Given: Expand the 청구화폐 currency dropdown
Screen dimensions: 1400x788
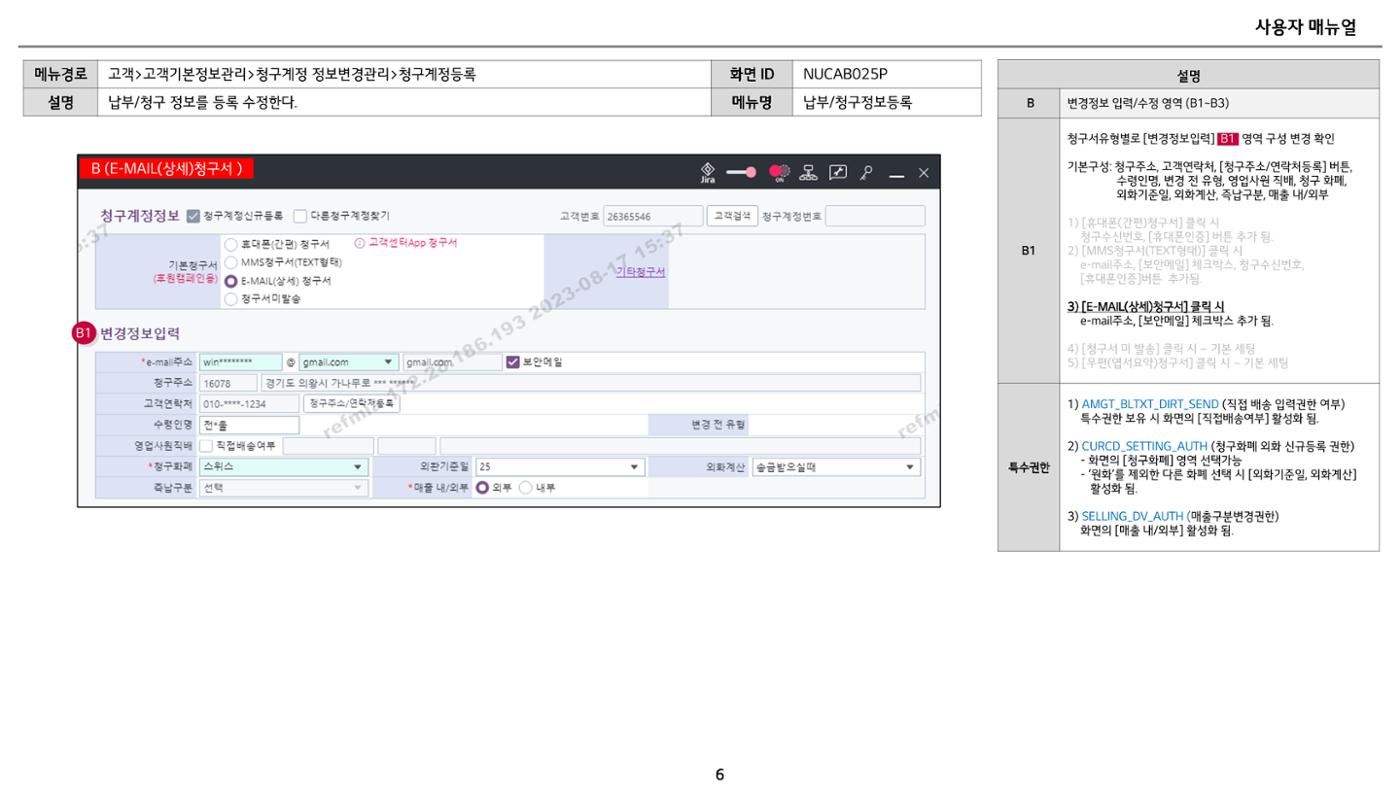Looking at the screenshot, I should [284, 467].
